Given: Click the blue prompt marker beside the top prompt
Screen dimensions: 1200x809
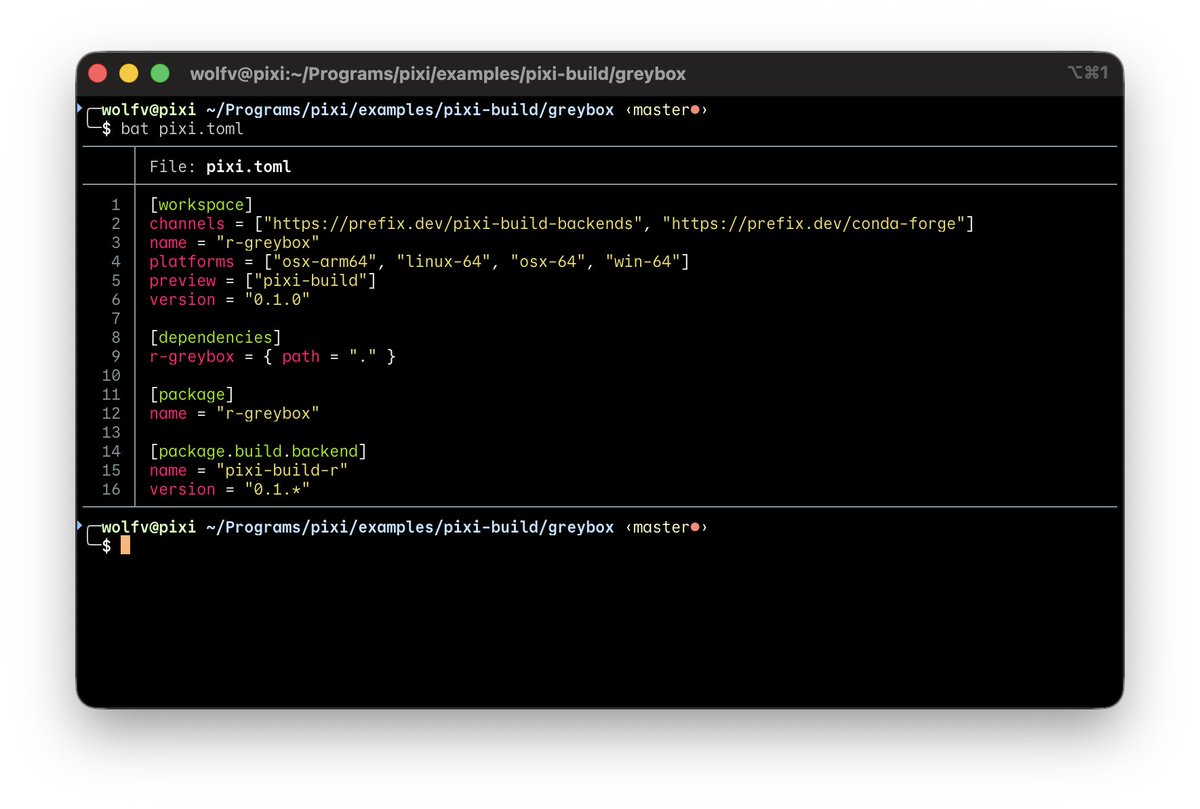Looking at the screenshot, I should (x=80, y=106).
